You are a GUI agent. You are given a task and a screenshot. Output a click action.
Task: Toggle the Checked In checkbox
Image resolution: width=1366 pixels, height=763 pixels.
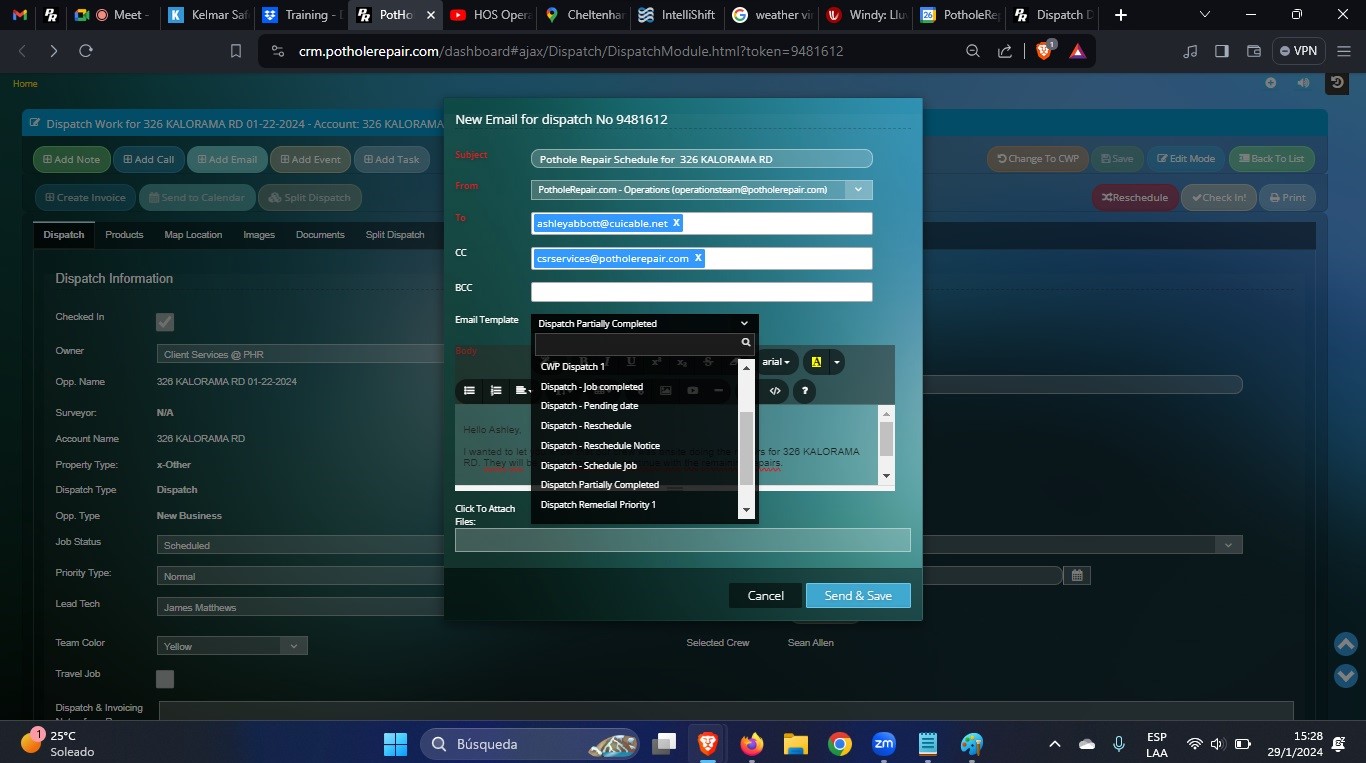click(165, 322)
